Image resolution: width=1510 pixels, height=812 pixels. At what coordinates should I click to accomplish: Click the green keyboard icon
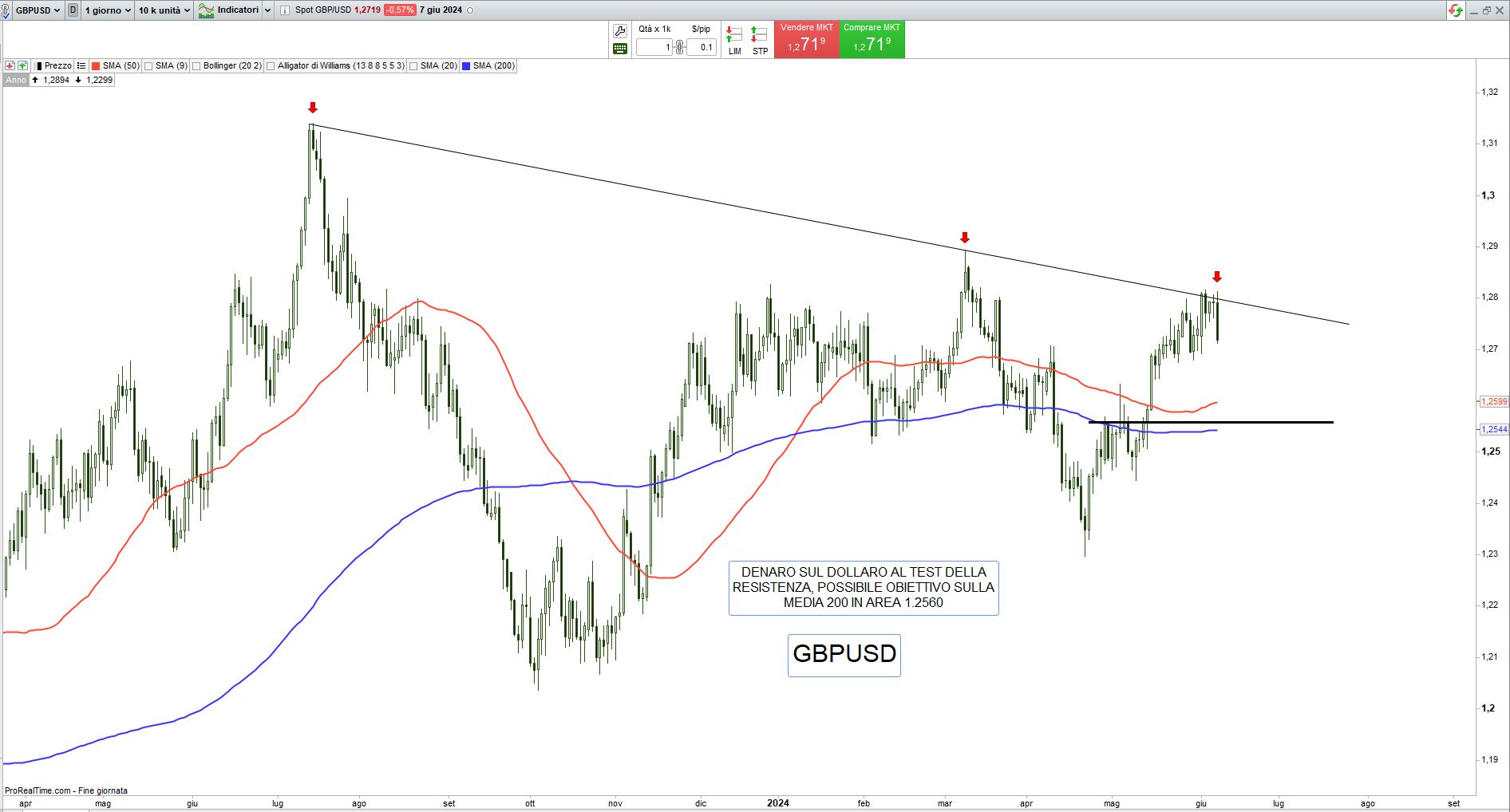pos(620,49)
